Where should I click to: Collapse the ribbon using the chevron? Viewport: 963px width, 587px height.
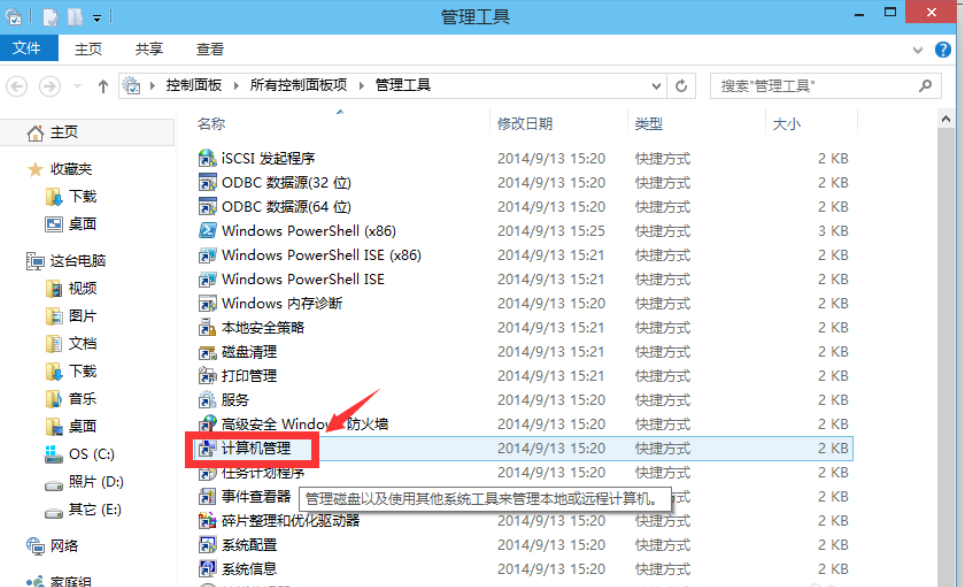(917, 49)
